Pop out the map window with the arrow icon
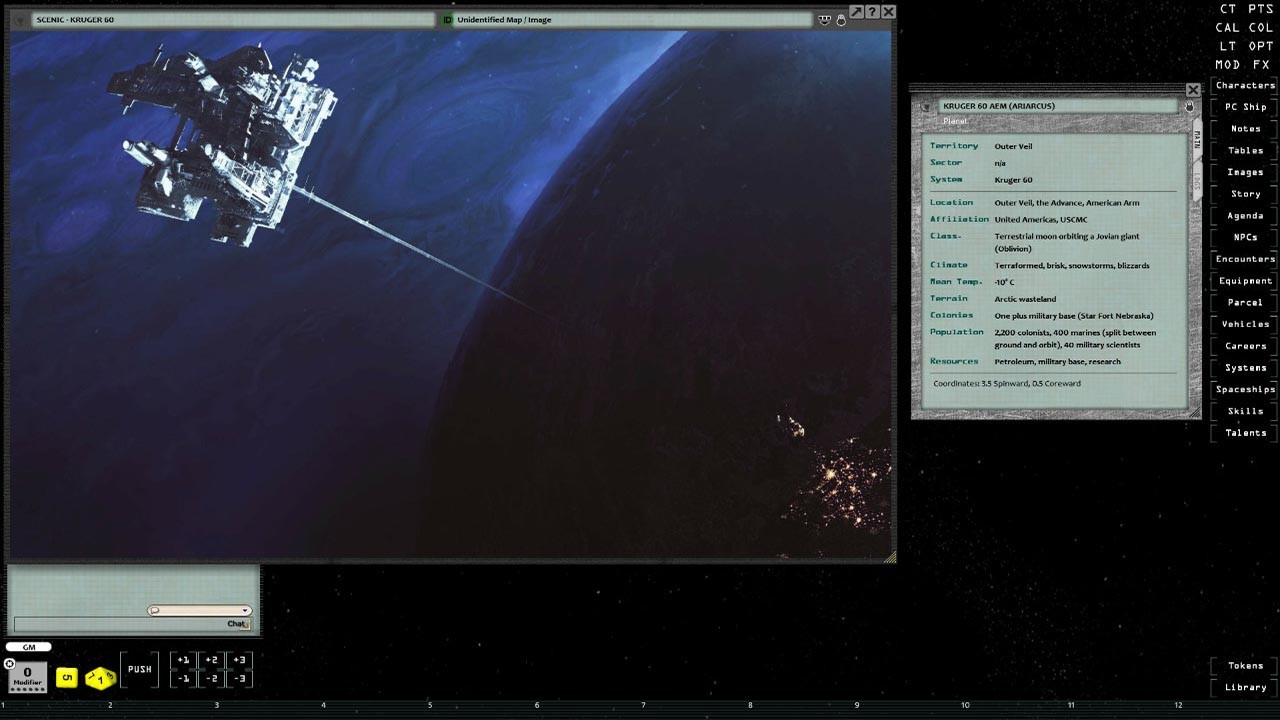This screenshot has width=1280, height=720. coord(856,11)
